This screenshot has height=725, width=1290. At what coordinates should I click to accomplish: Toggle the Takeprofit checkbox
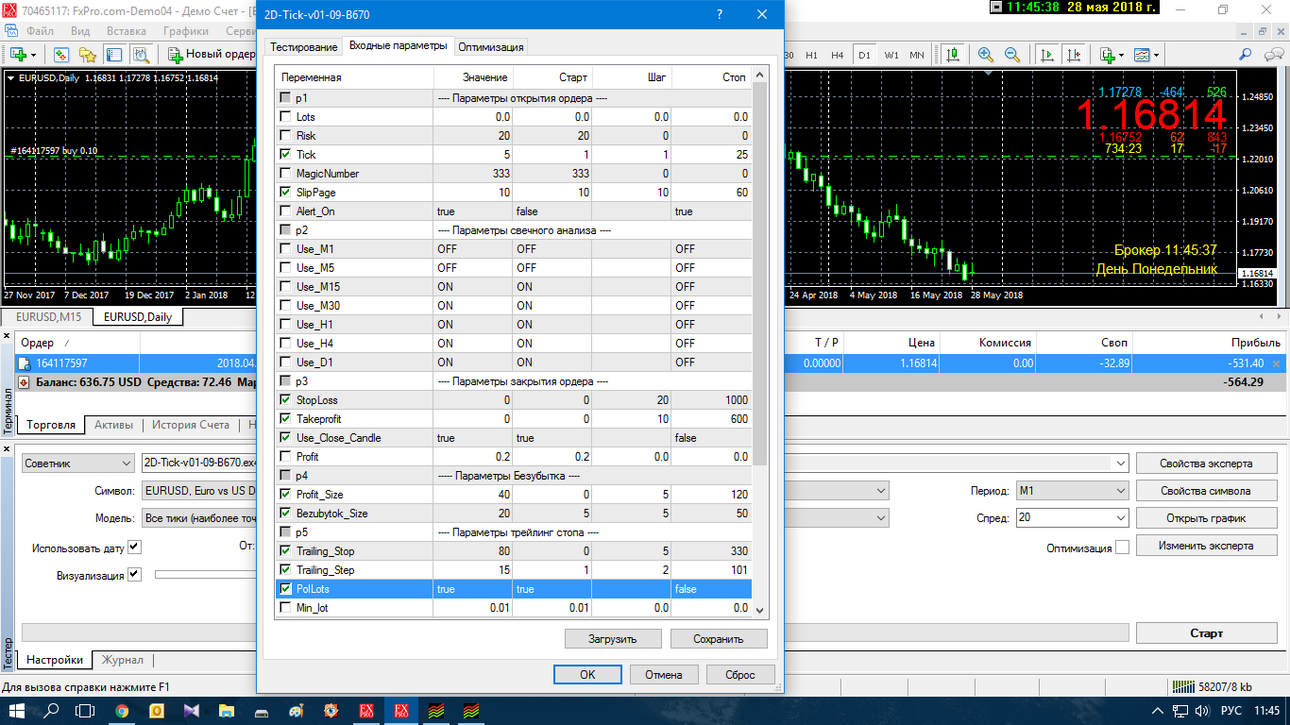286,419
